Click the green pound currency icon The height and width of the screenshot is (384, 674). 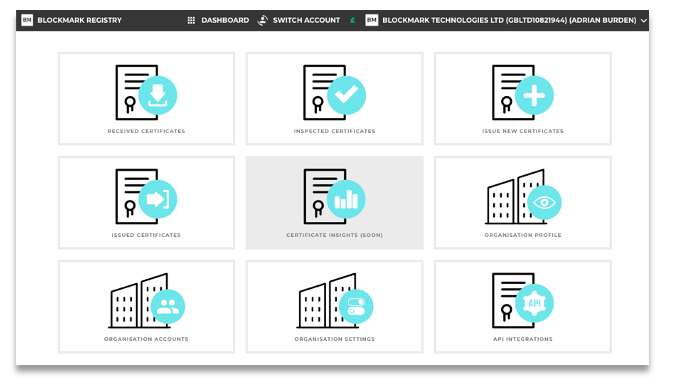tap(352, 20)
